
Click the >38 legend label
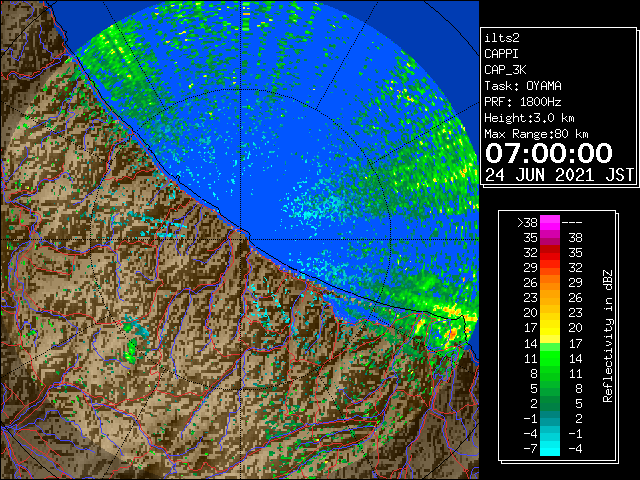(x=527, y=223)
